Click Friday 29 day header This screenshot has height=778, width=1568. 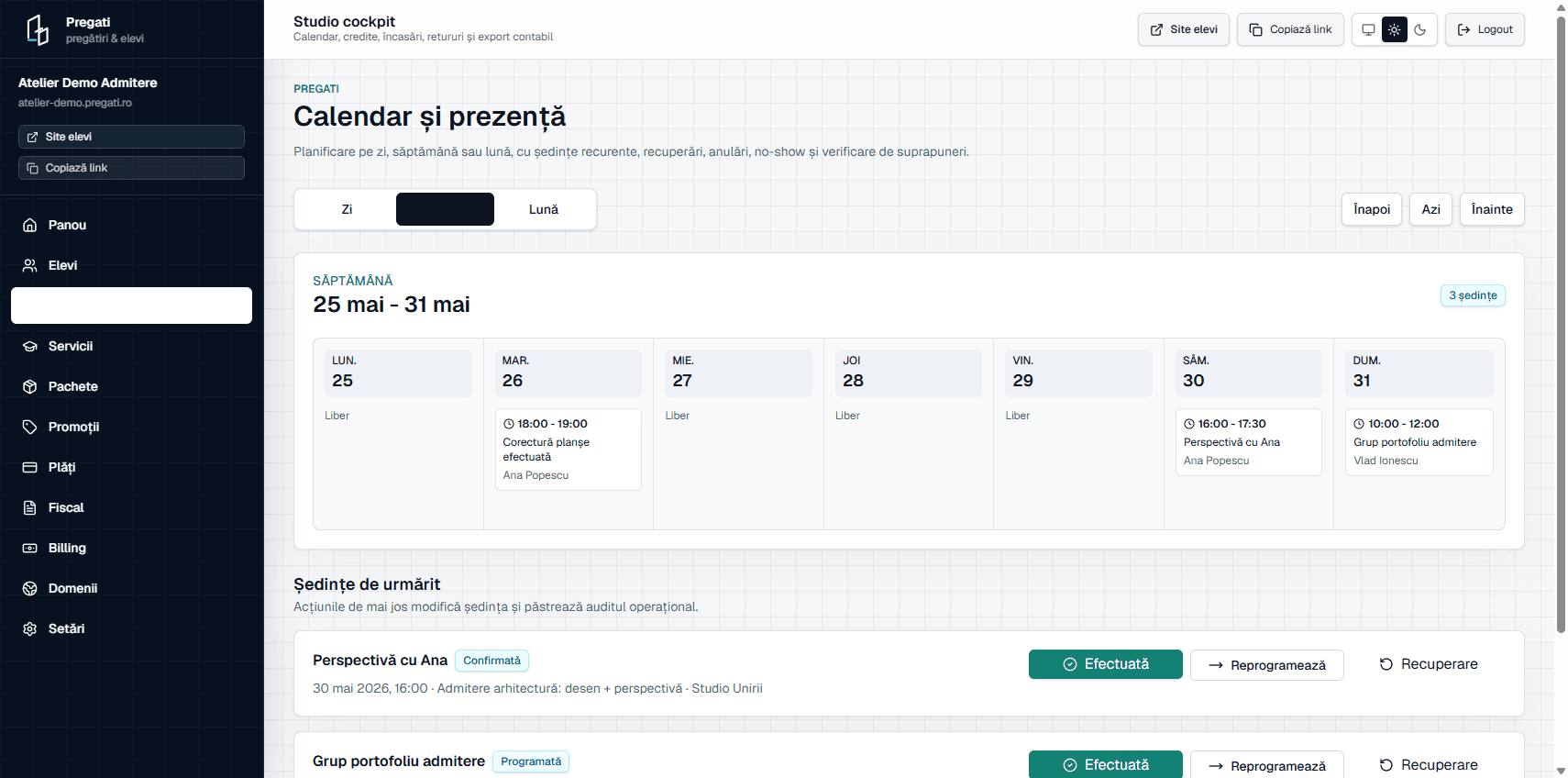tap(1078, 372)
